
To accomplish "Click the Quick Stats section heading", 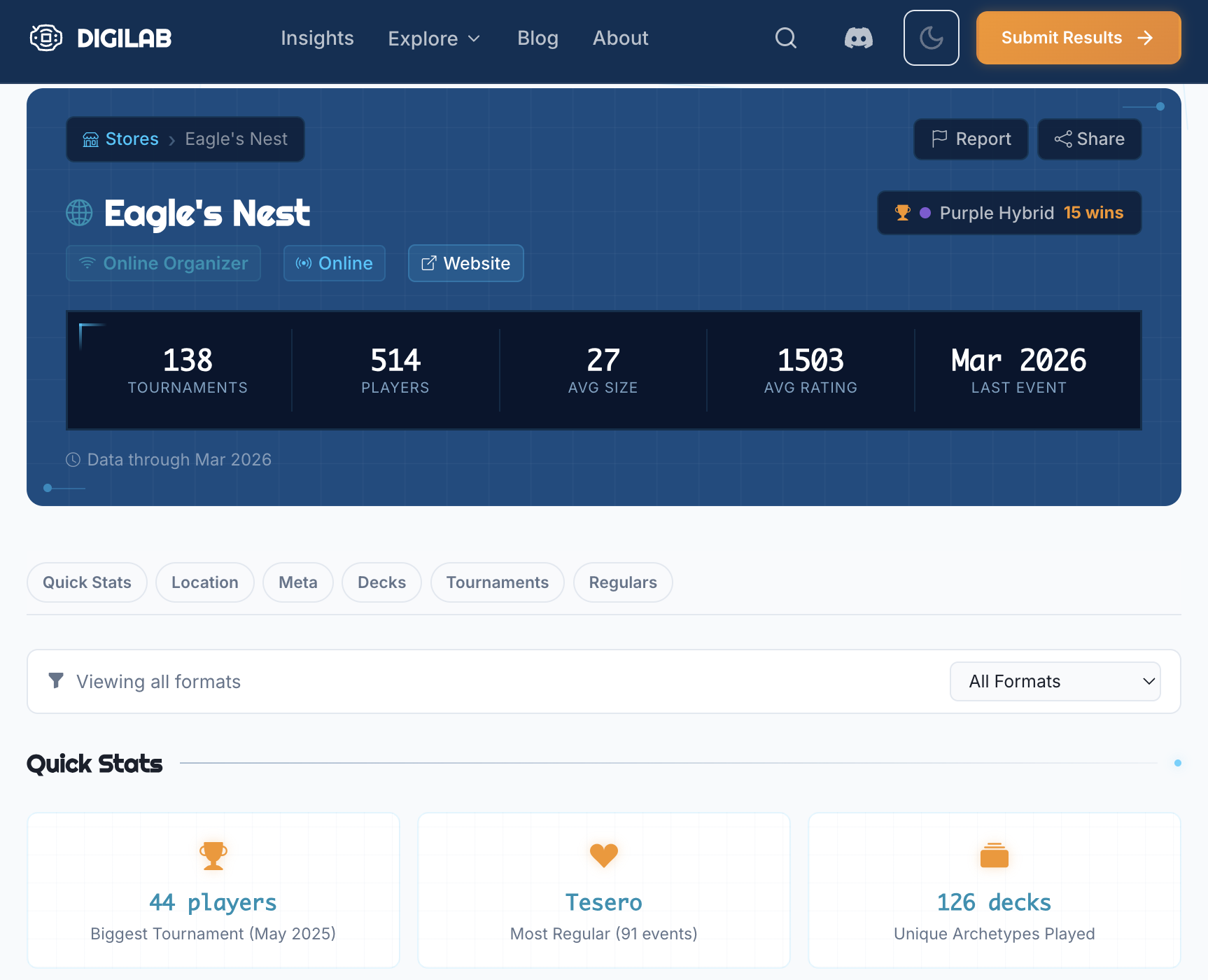I will [x=94, y=763].
